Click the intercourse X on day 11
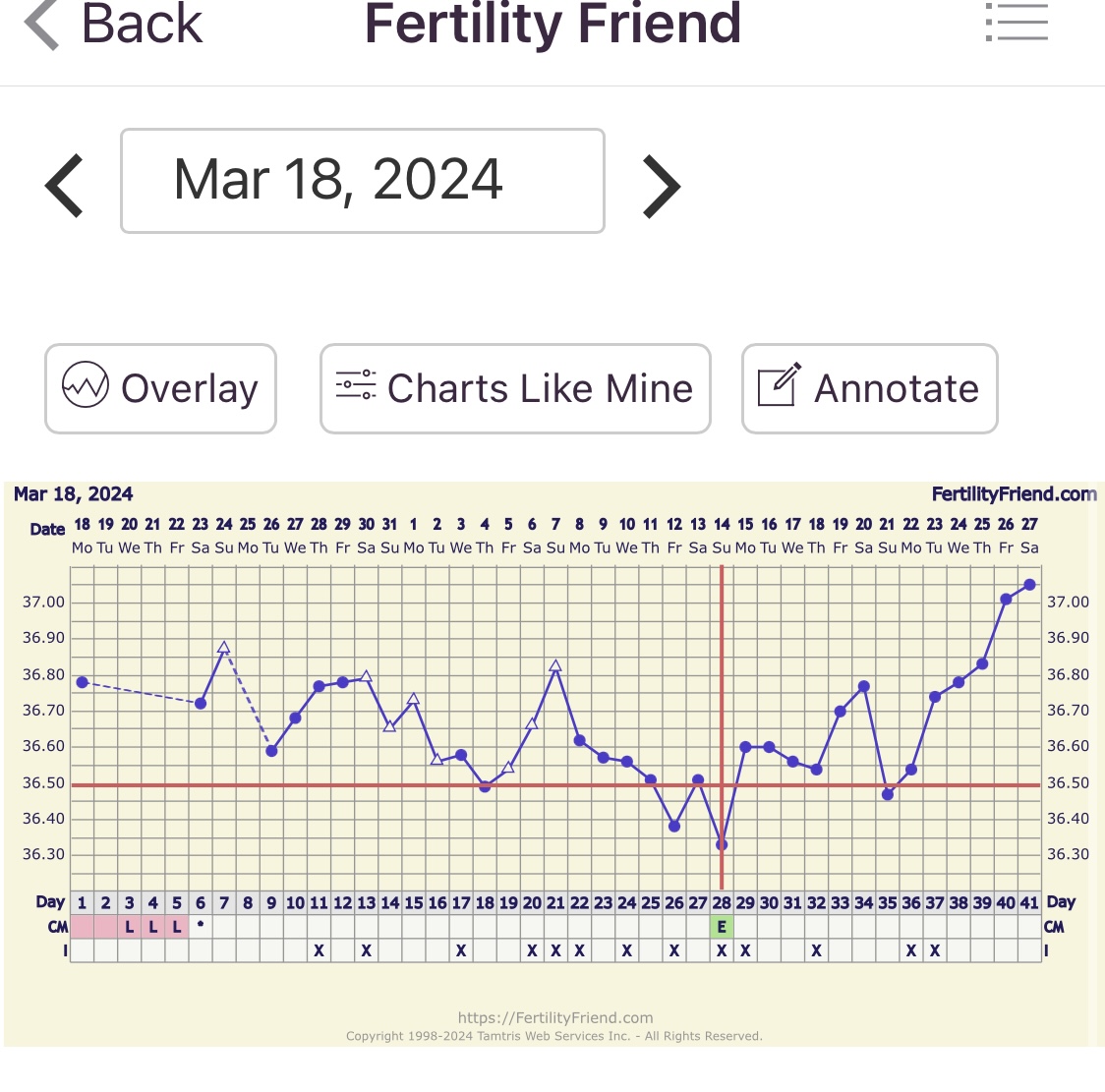This screenshot has height=1092, width=1105. click(319, 950)
